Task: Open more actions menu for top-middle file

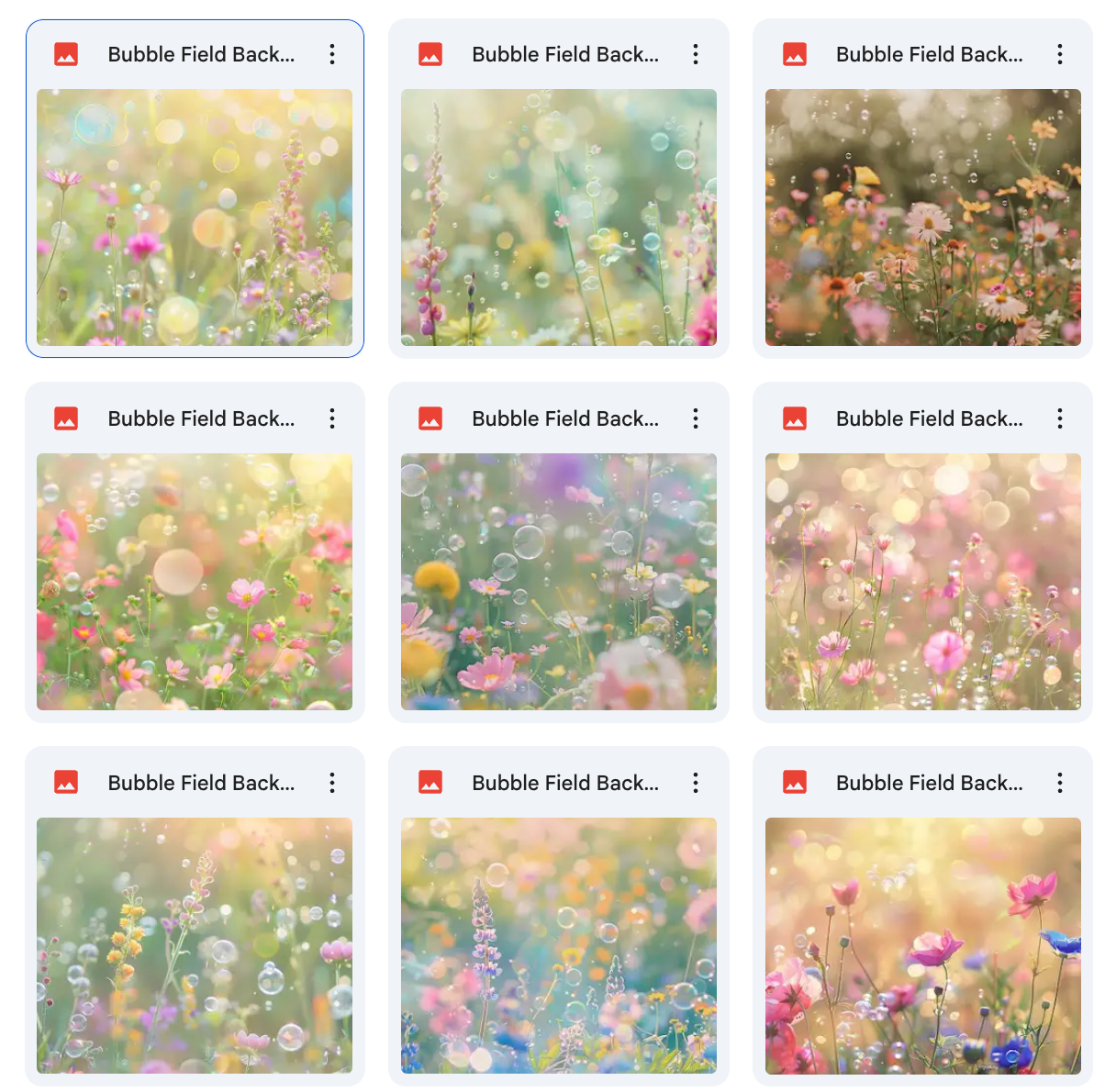Action: [696, 54]
